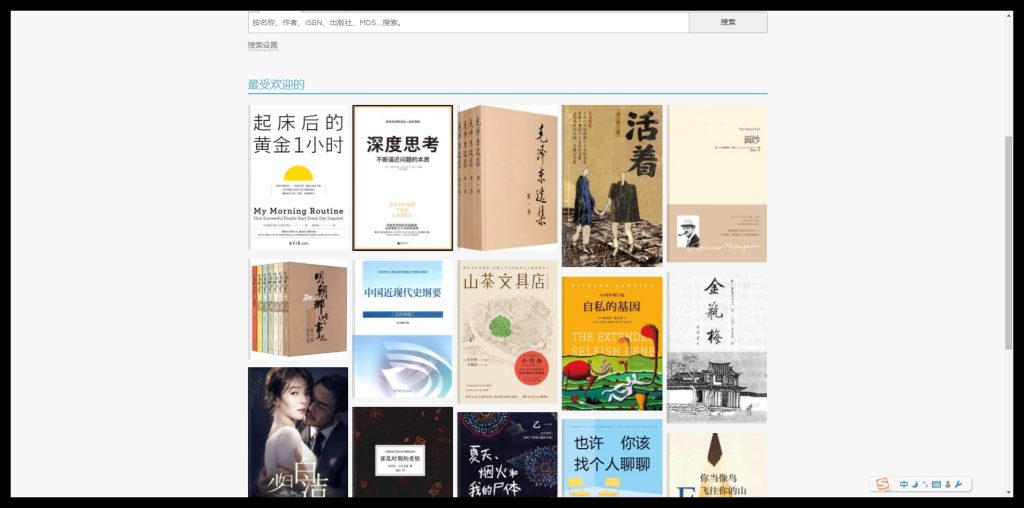The height and width of the screenshot is (508, 1024).
Task: Open the 搜索设置 search settings link
Action: pyautogui.click(x=263, y=45)
